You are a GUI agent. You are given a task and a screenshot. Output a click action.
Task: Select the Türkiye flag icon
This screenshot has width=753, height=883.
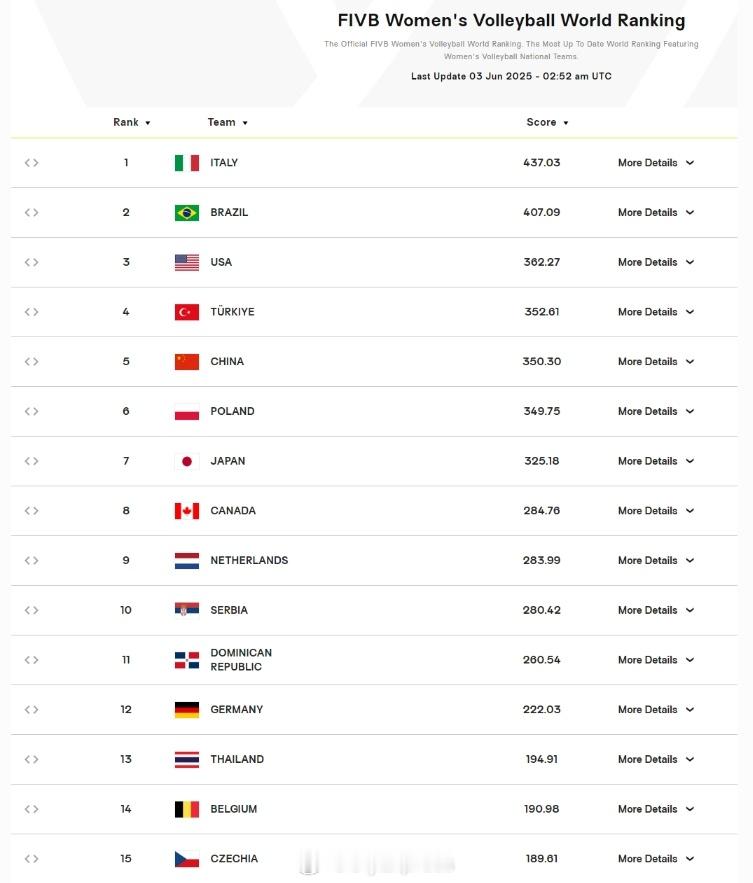click(186, 312)
